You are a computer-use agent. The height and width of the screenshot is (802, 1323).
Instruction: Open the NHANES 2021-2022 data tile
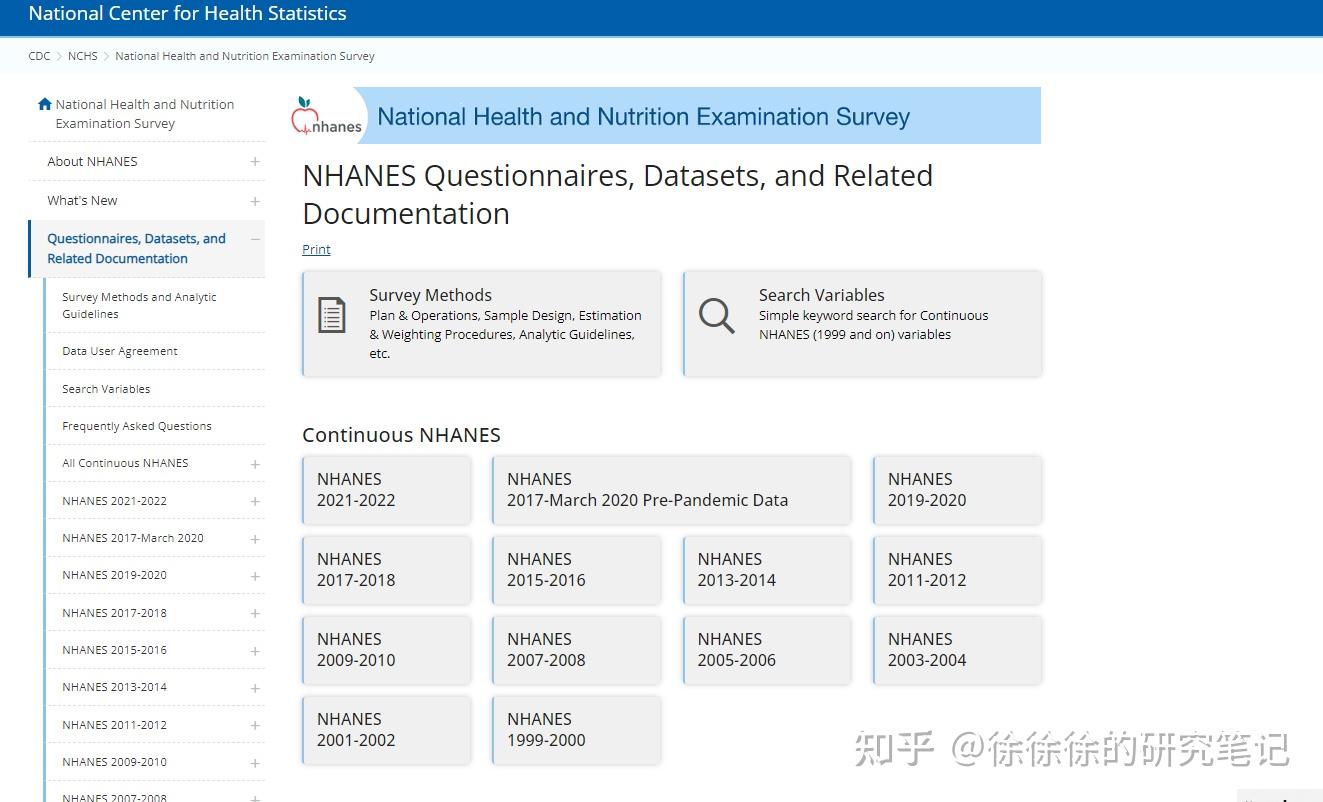[386, 490]
